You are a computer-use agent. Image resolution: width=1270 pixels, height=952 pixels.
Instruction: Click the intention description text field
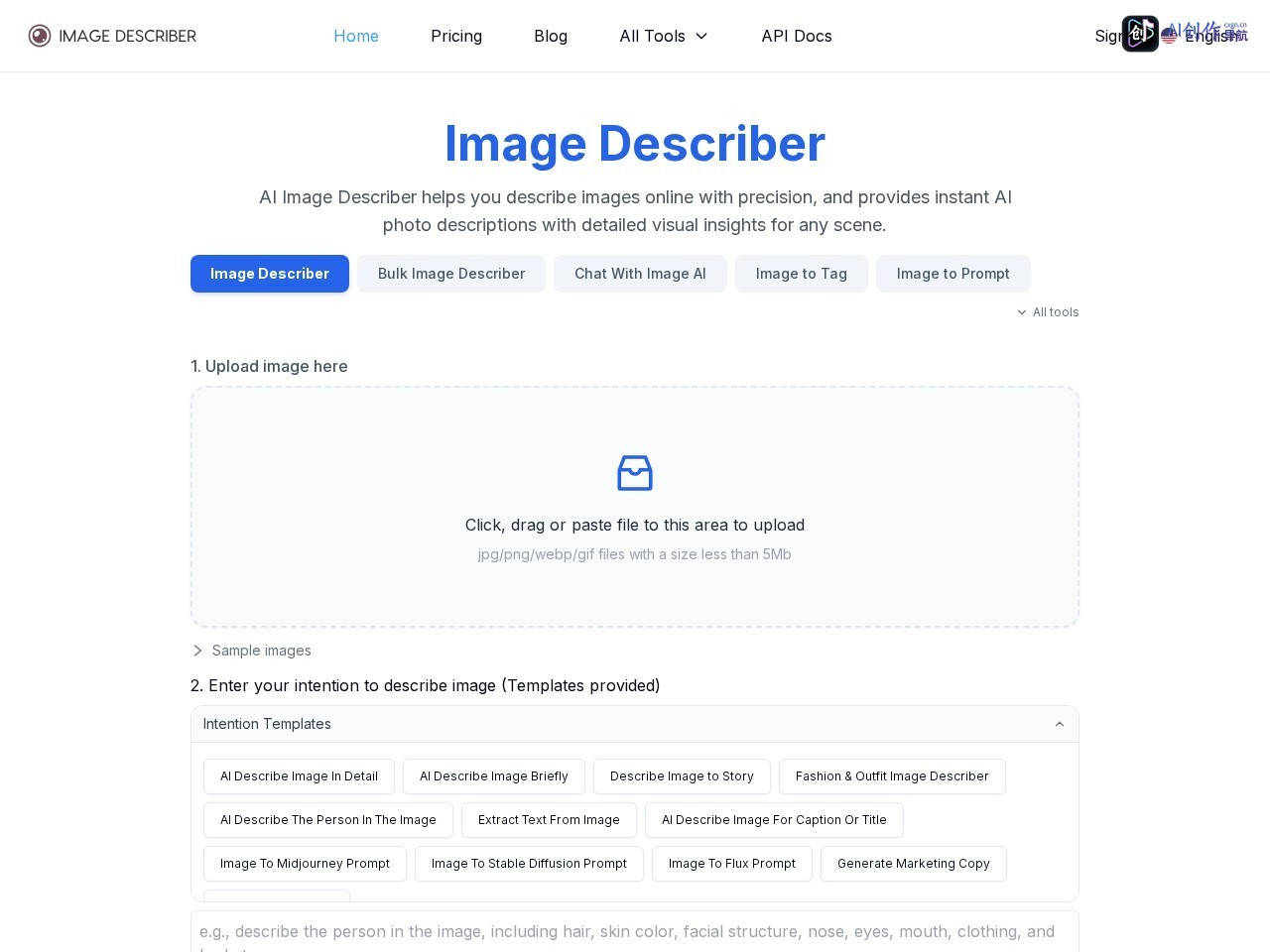(x=635, y=931)
